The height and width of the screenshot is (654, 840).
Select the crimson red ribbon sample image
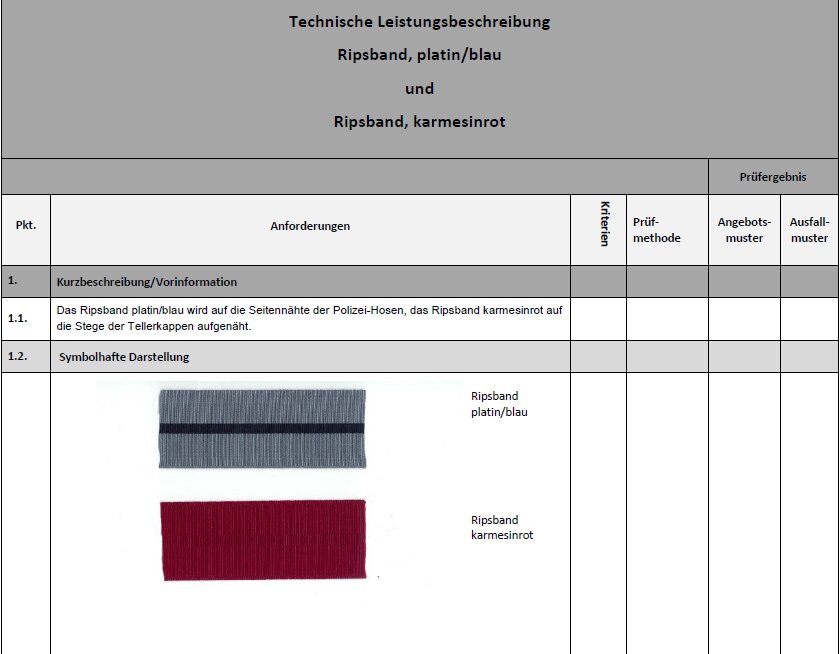point(261,539)
